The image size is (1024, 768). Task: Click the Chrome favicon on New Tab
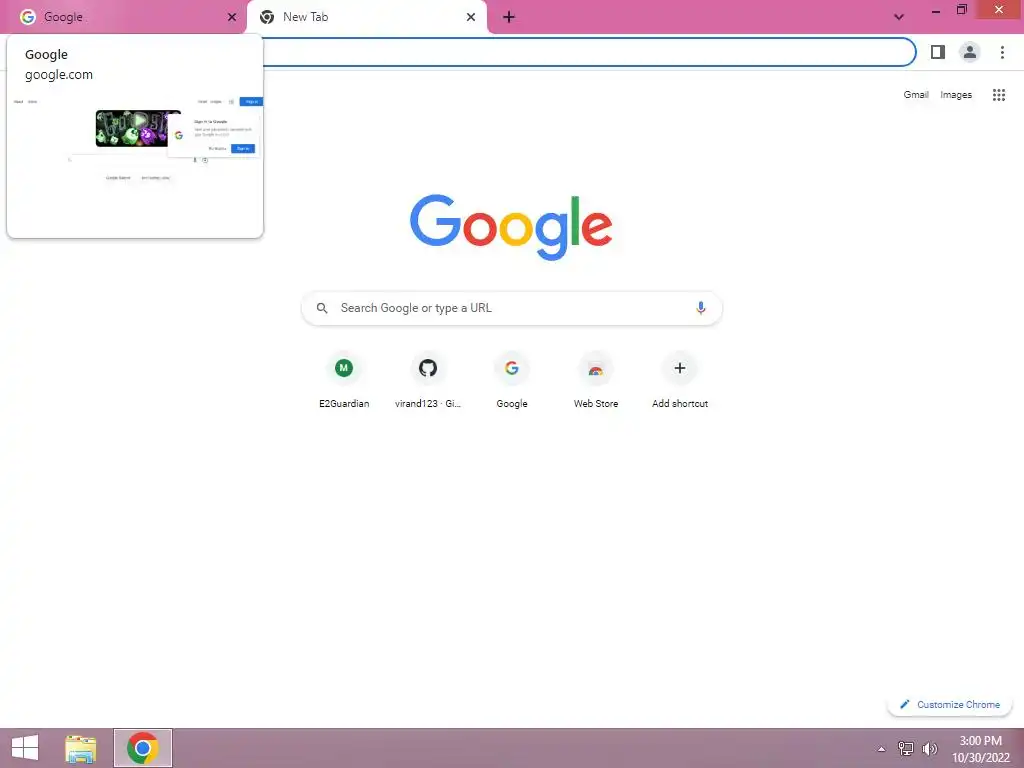pyautogui.click(x=266, y=17)
